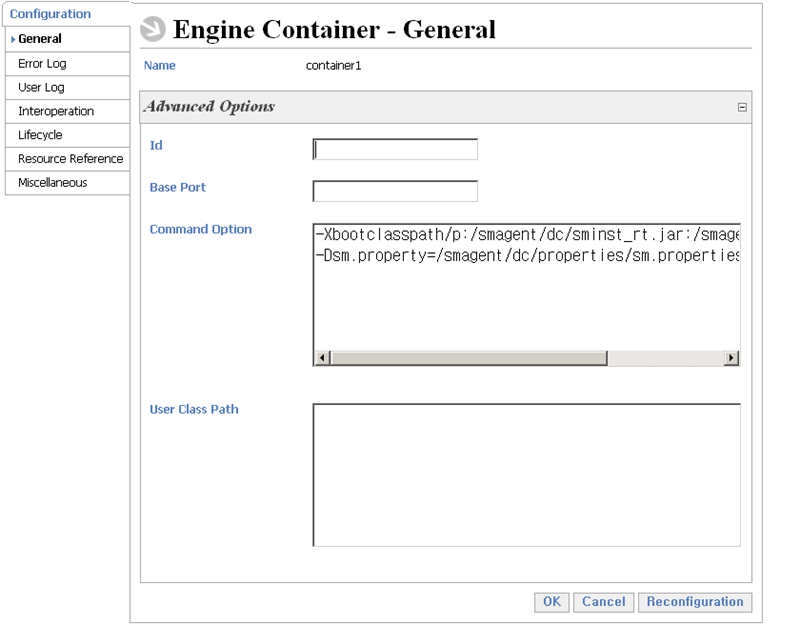Click the Command Option label
The image size is (800, 625).
(x=201, y=229)
